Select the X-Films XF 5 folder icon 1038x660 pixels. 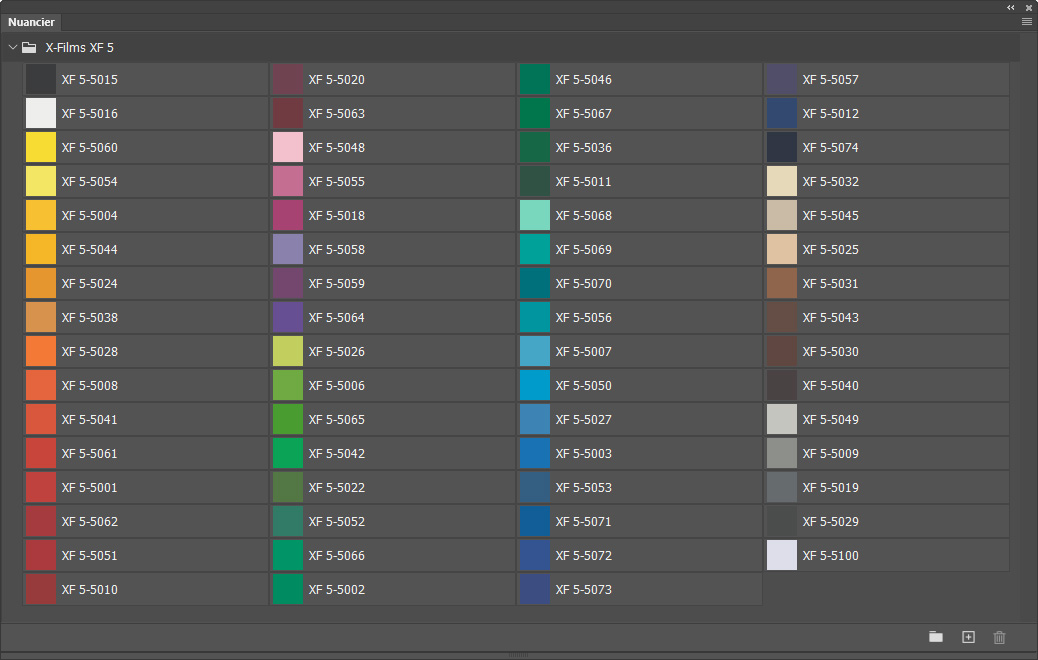(29, 48)
